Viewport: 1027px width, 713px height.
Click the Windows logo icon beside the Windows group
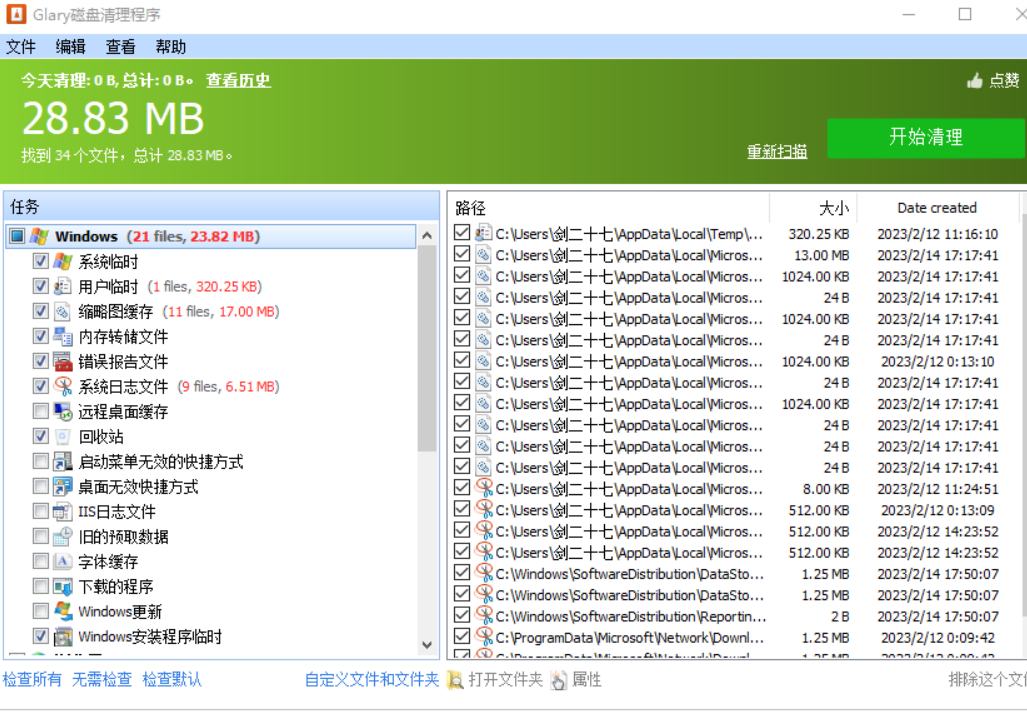[x=37, y=236]
